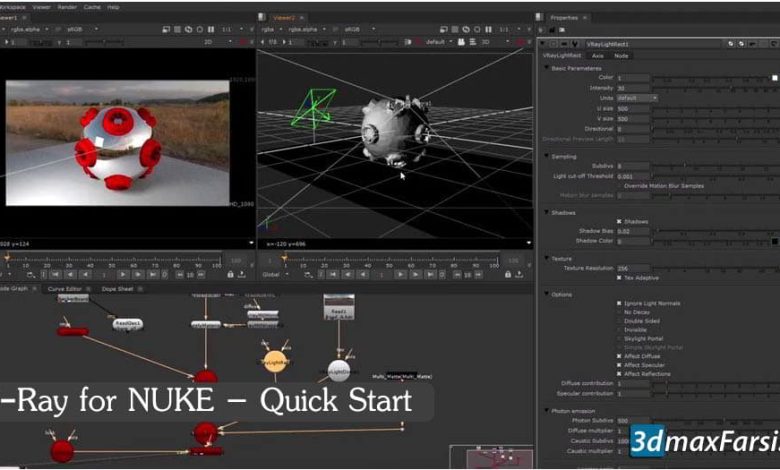Toggle Ignore Light Normals checkbox
Image resolution: width=780 pixels, height=470 pixels.
pos(619,303)
